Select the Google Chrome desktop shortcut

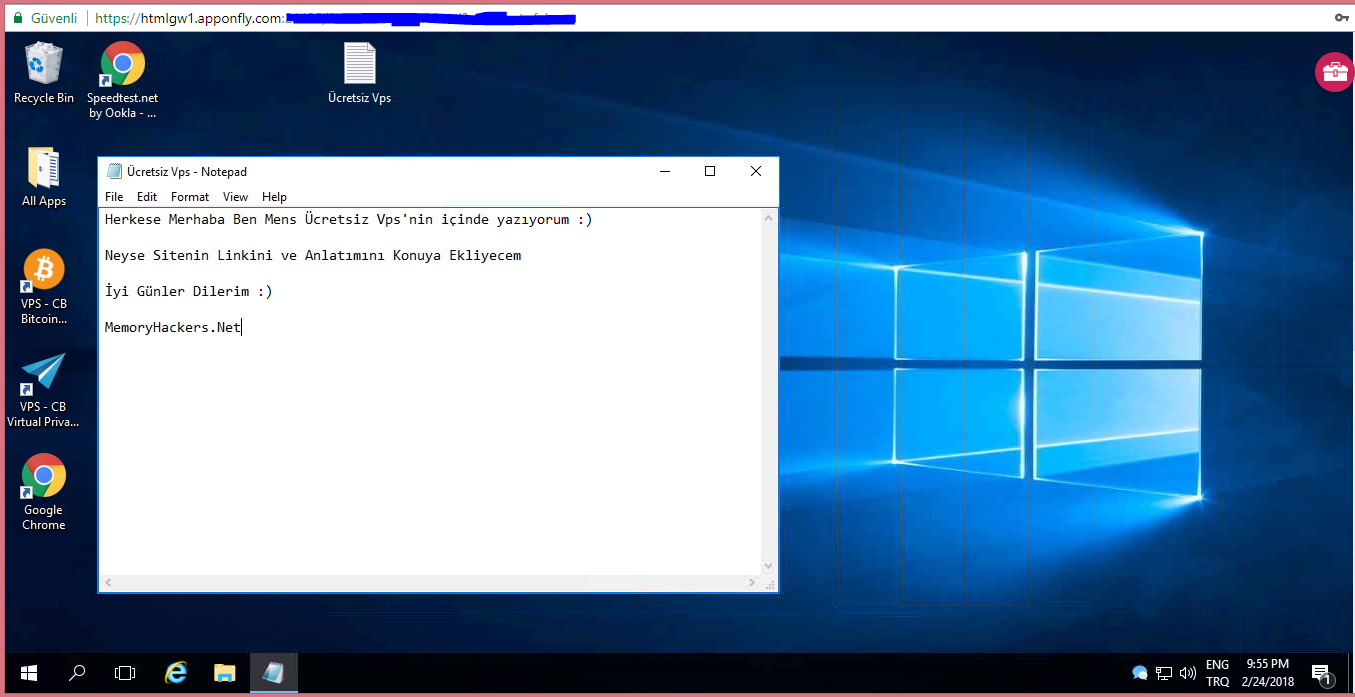point(44,492)
